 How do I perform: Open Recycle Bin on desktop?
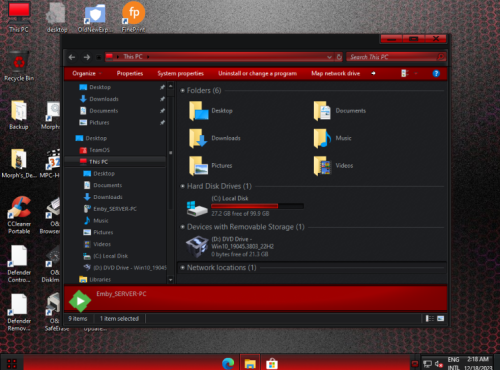point(19,67)
